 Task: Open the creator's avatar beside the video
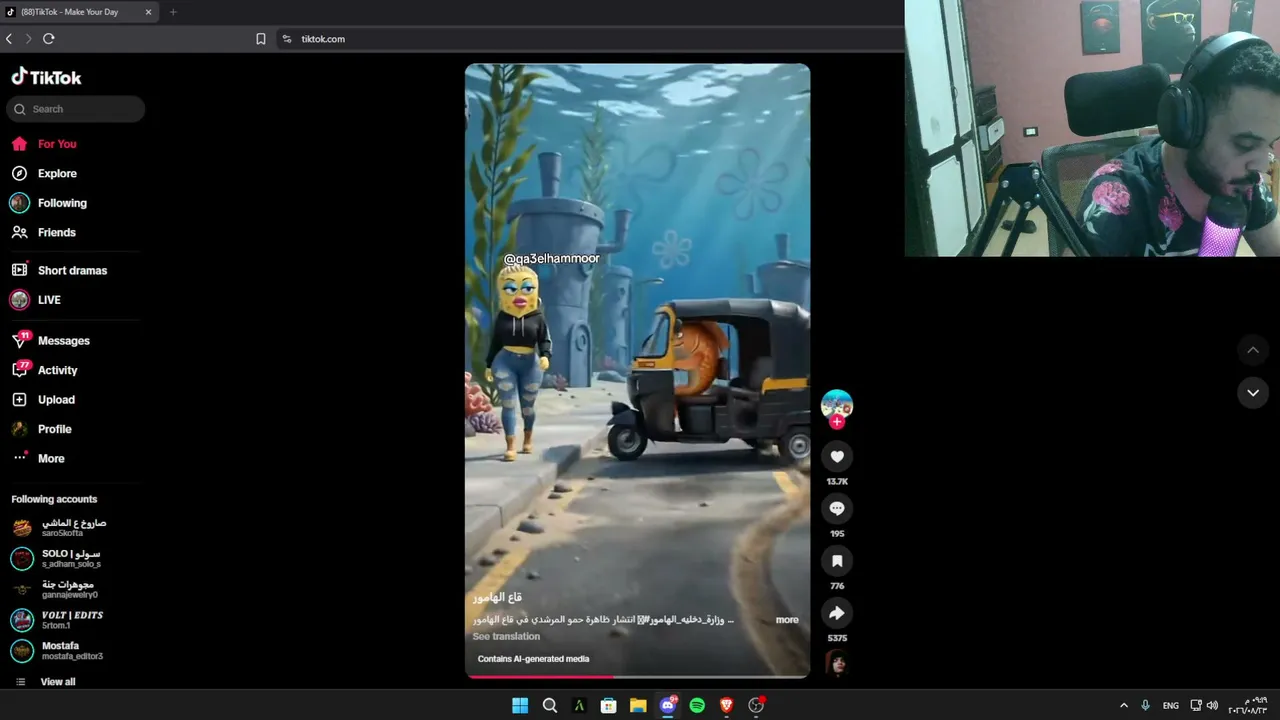point(837,404)
